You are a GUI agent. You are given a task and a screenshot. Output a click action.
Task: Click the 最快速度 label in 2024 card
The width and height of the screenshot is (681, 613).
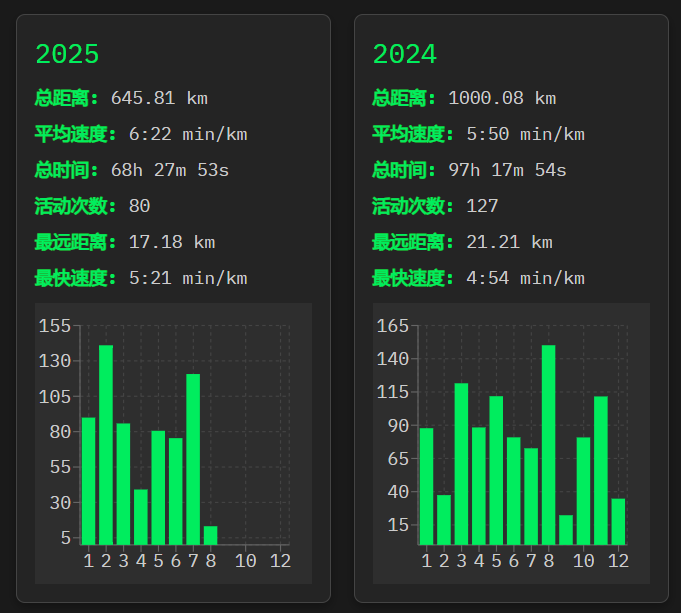tap(413, 278)
